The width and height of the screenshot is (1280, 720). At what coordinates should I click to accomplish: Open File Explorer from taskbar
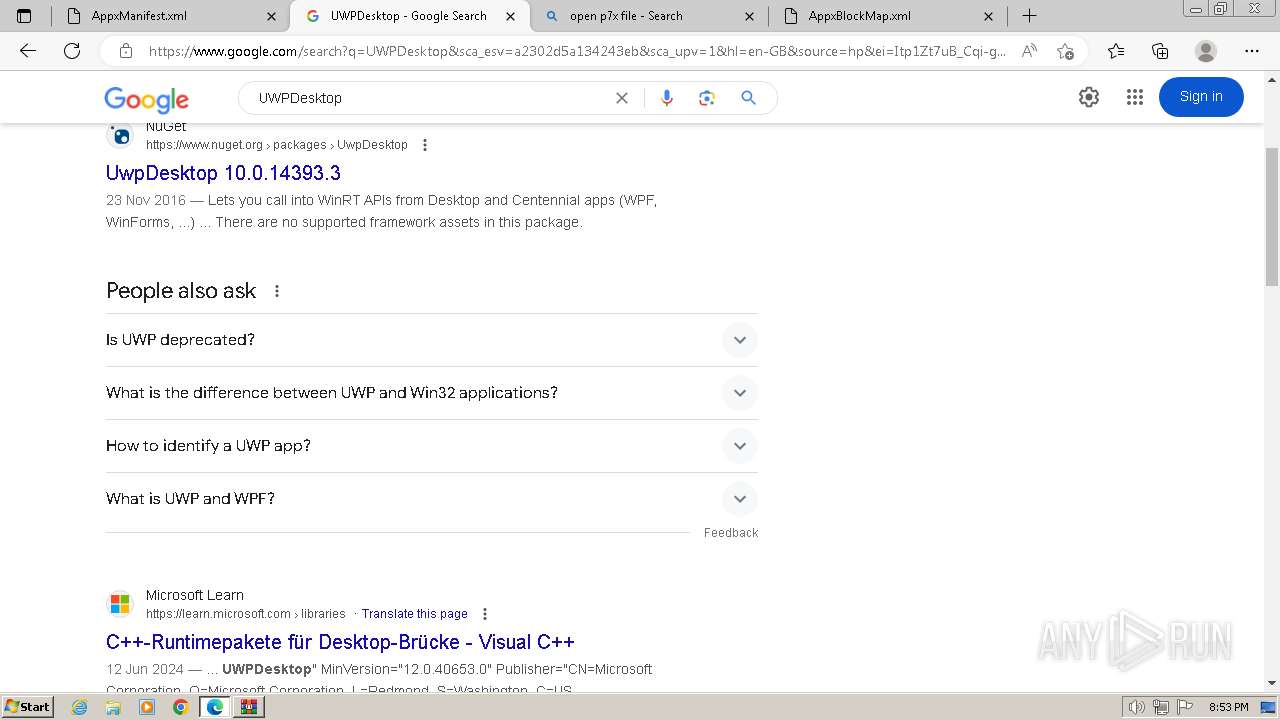tap(113, 707)
